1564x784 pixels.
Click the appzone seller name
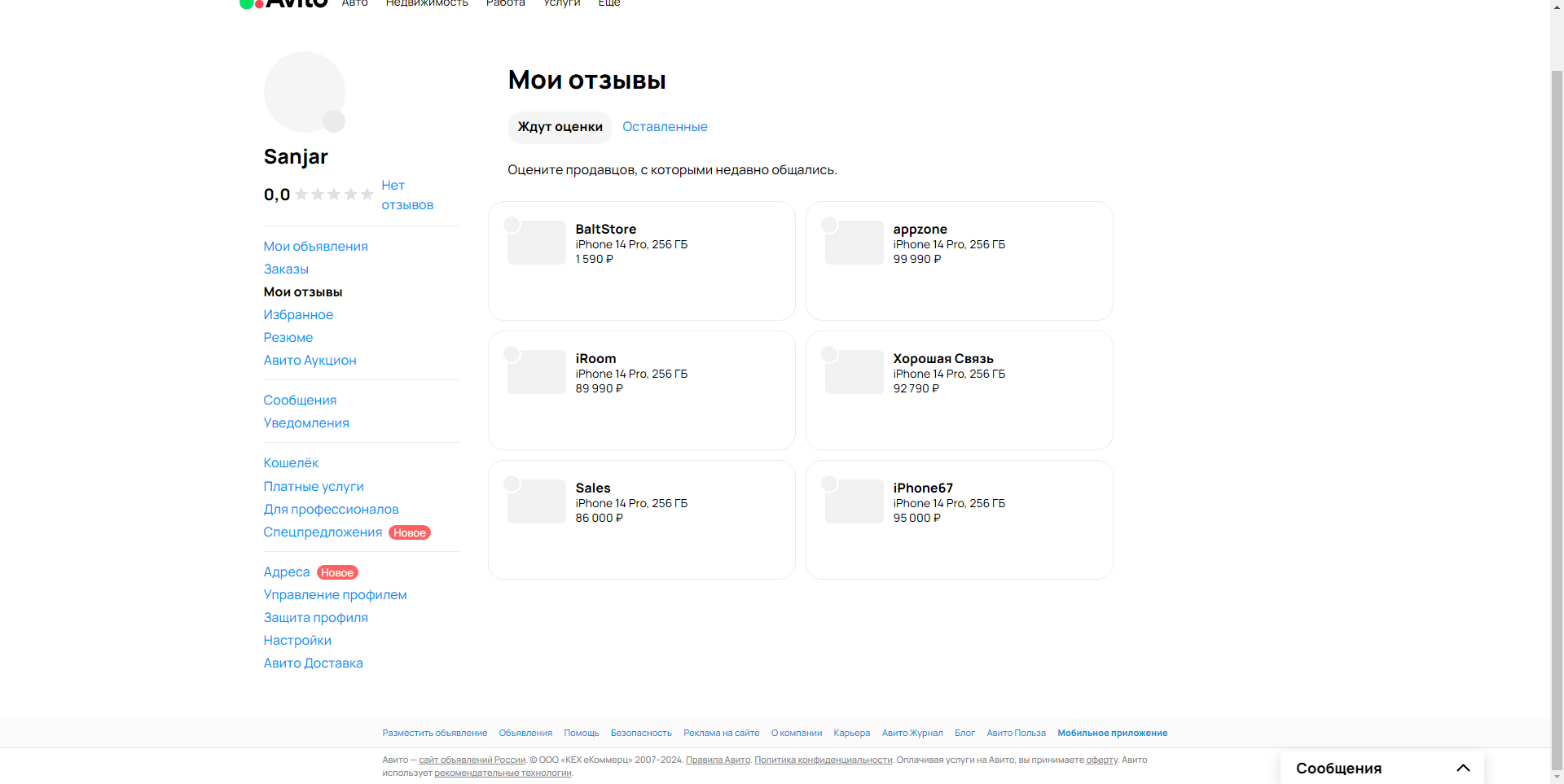pyautogui.click(x=920, y=229)
